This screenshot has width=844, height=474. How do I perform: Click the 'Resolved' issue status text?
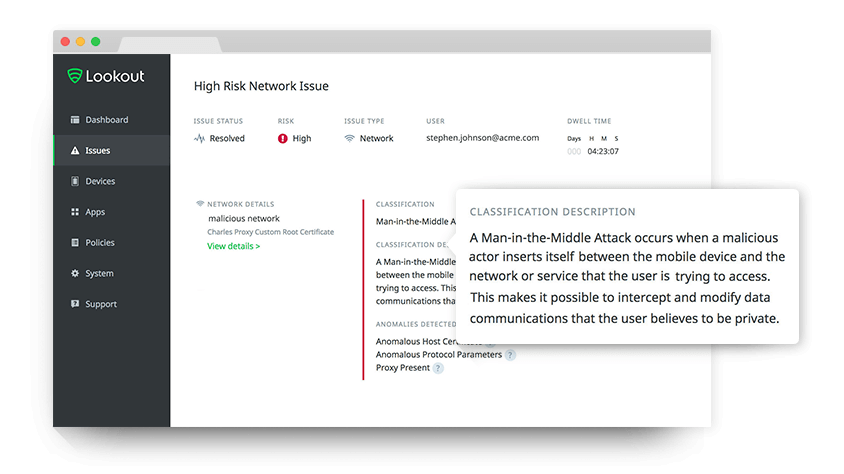[x=227, y=138]
